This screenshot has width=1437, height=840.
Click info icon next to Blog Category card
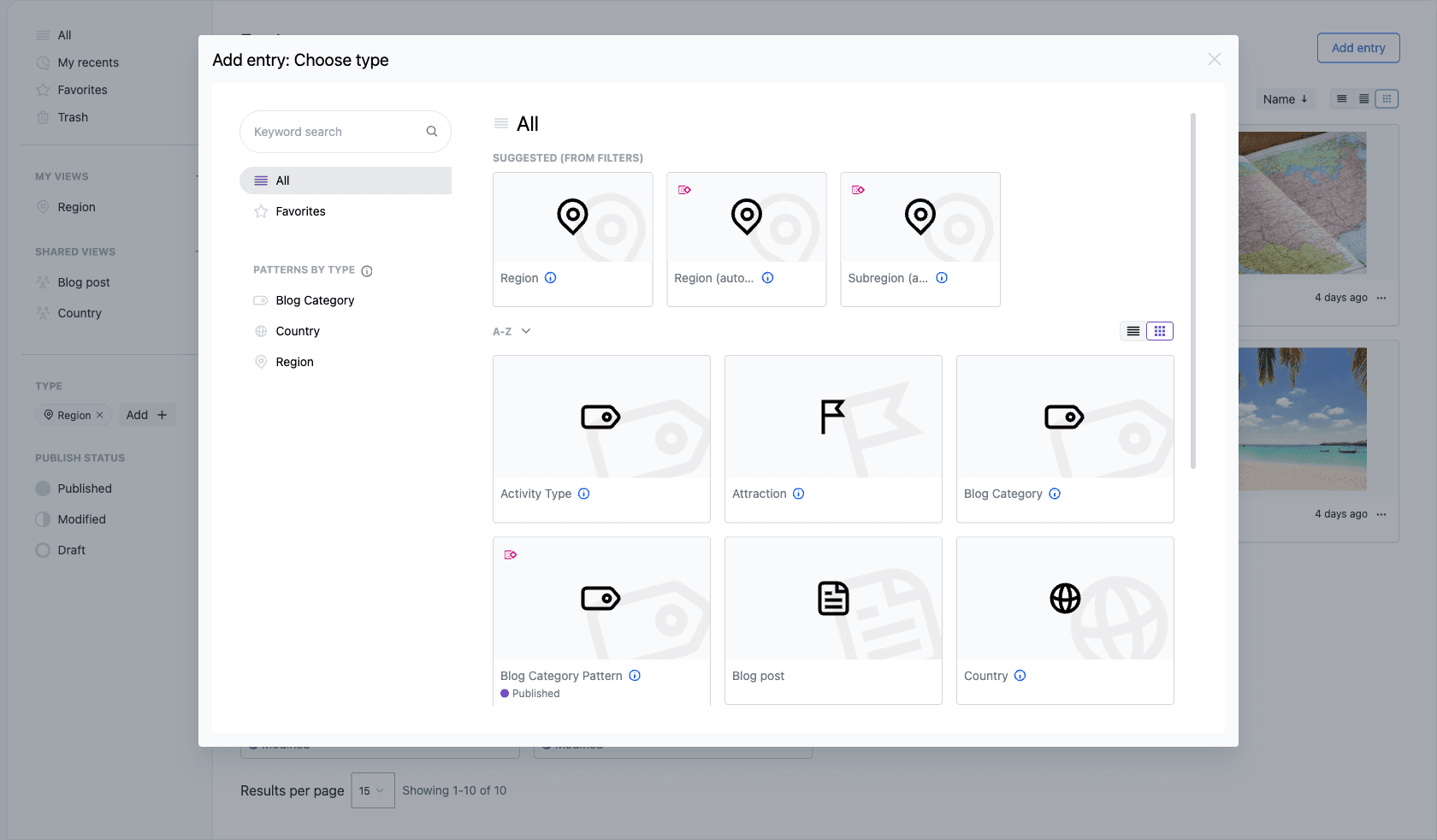[x=1055, y=494]
